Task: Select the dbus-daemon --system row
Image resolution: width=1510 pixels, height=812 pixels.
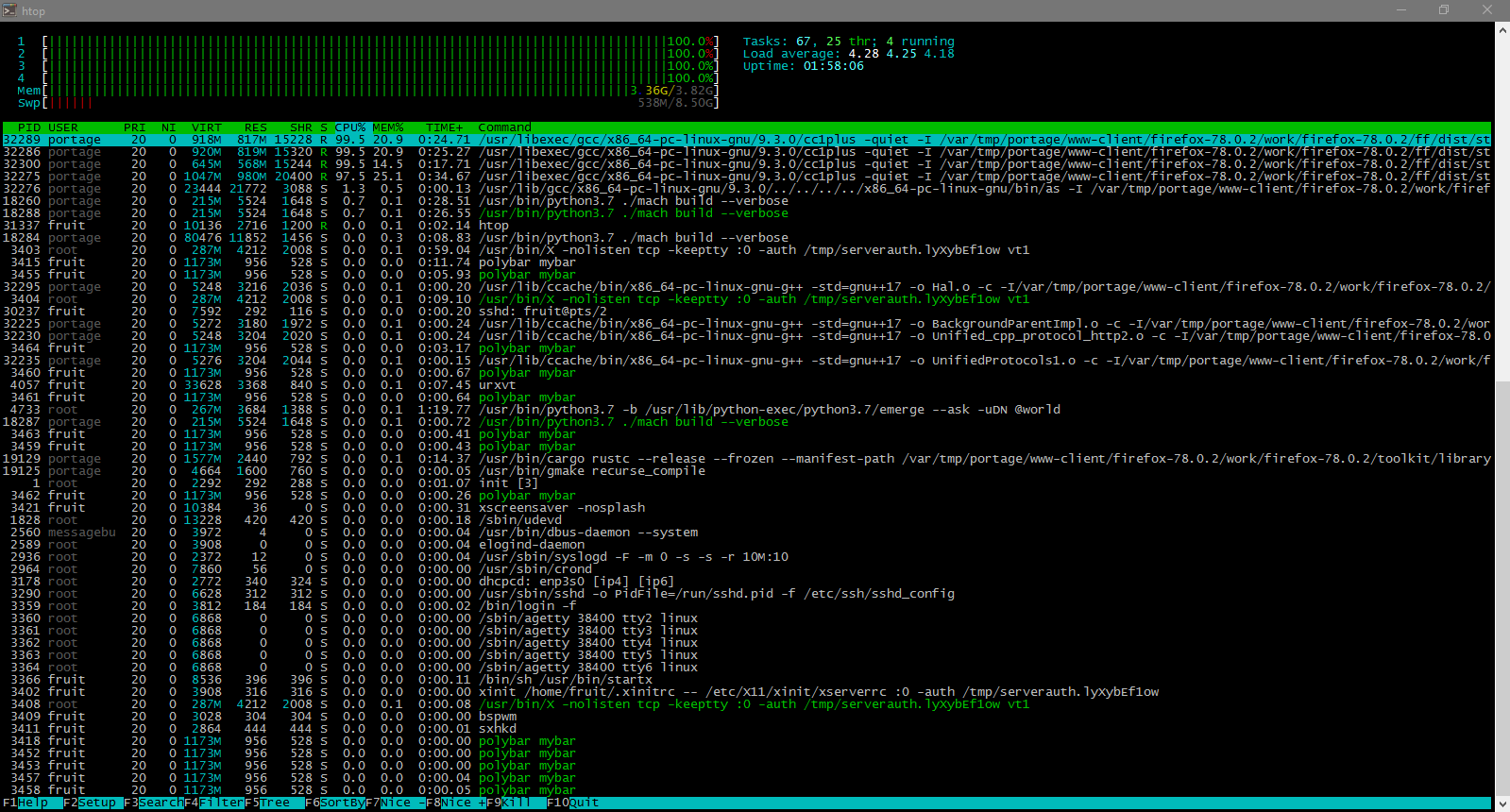Action: 747,533
